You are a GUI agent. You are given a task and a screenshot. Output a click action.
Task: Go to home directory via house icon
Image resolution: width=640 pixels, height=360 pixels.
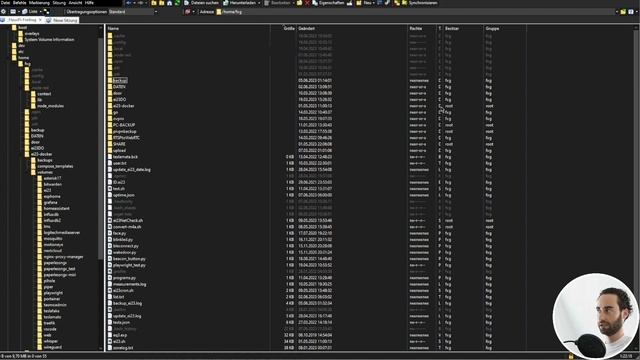[169, 3]
